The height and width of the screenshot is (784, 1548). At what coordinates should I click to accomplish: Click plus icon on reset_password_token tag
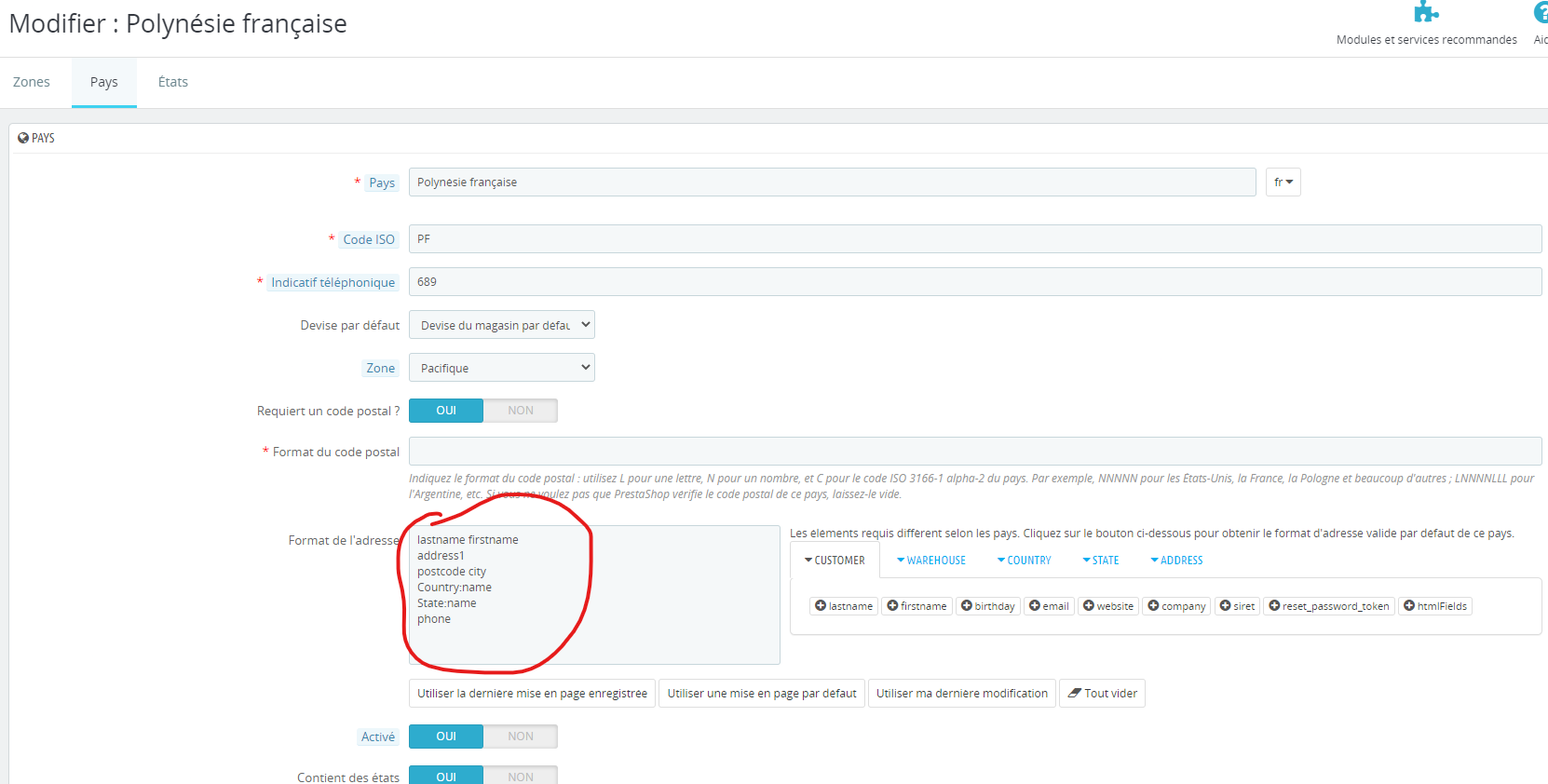point(1274,605)
